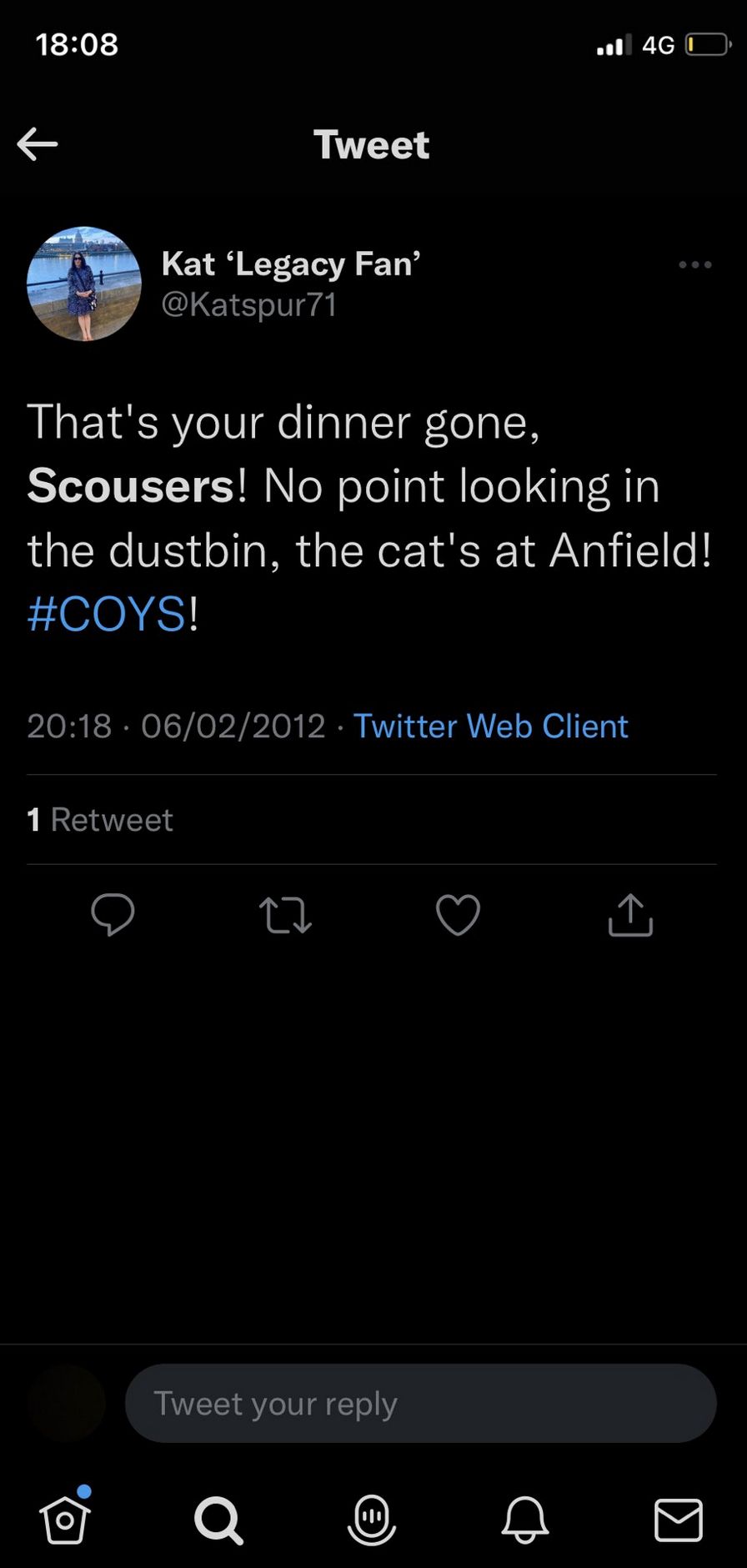Tap the reply speech bubble icon
Image resolution: width=747 pixels, height=1568 pixels.
113,915
